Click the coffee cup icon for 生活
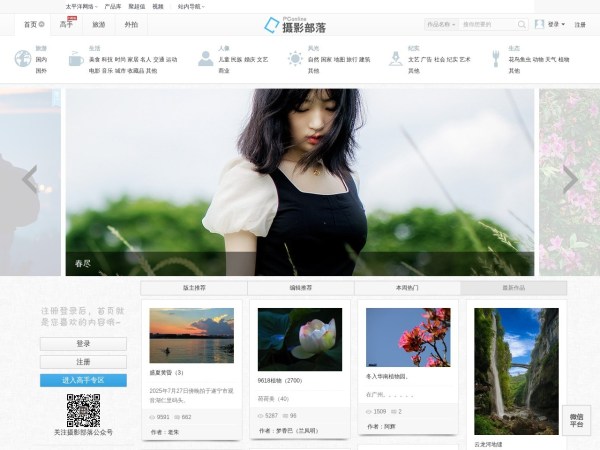 [x=75, y=59]
